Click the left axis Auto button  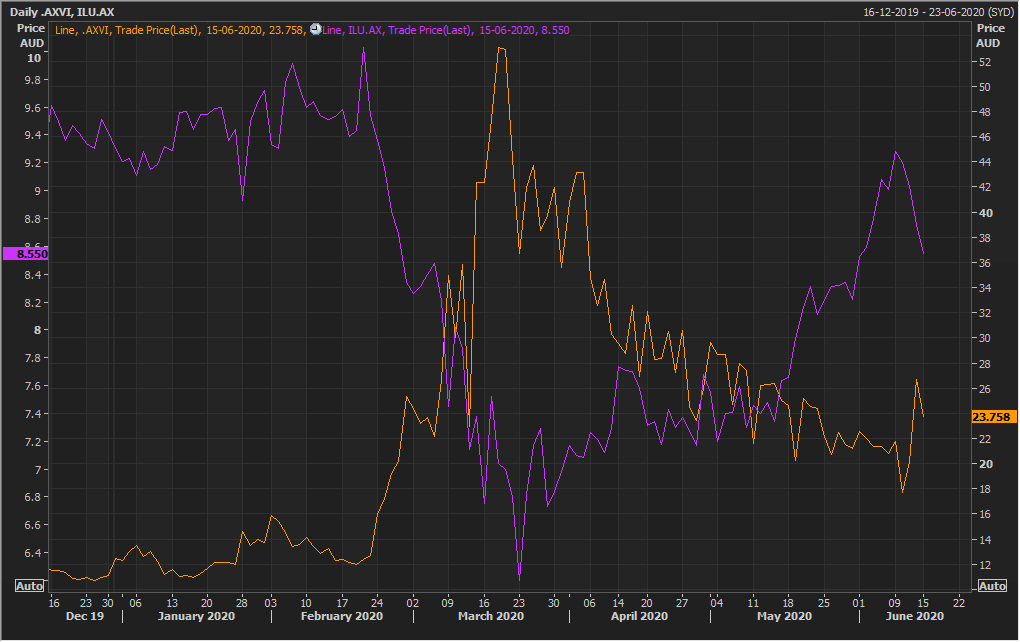[29, 586]
